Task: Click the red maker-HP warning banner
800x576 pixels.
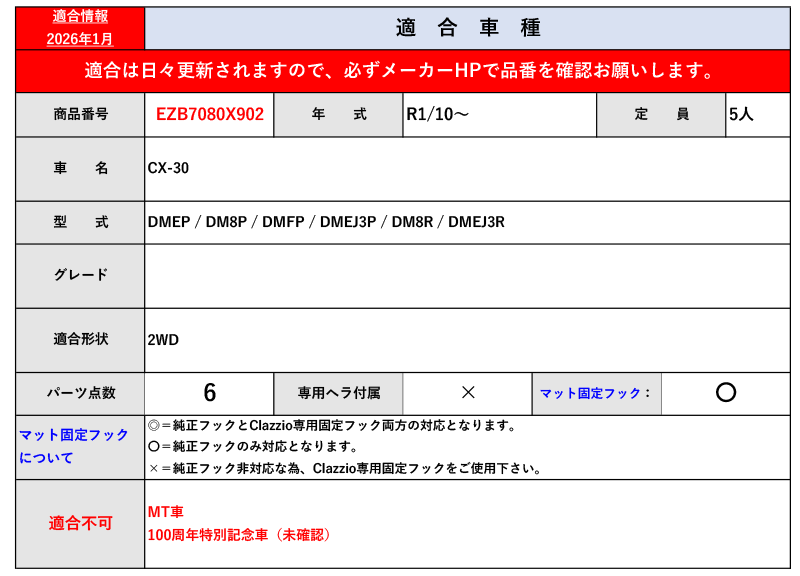Action: coord(400,71)
